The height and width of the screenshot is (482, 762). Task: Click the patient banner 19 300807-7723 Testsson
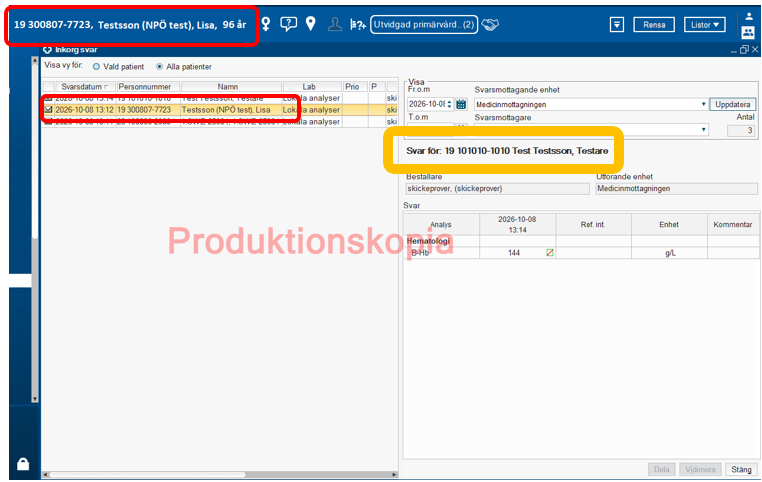pos(130,25)
